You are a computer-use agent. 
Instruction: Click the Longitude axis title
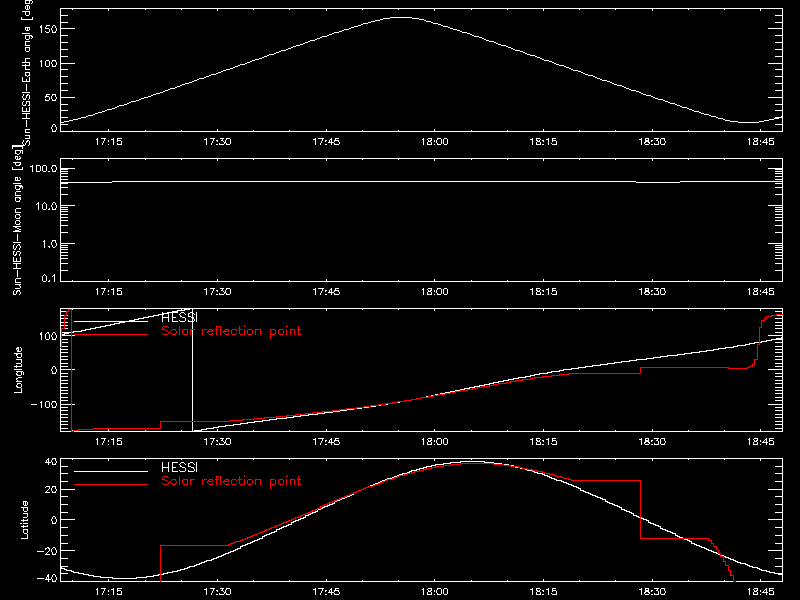[18, 370]
